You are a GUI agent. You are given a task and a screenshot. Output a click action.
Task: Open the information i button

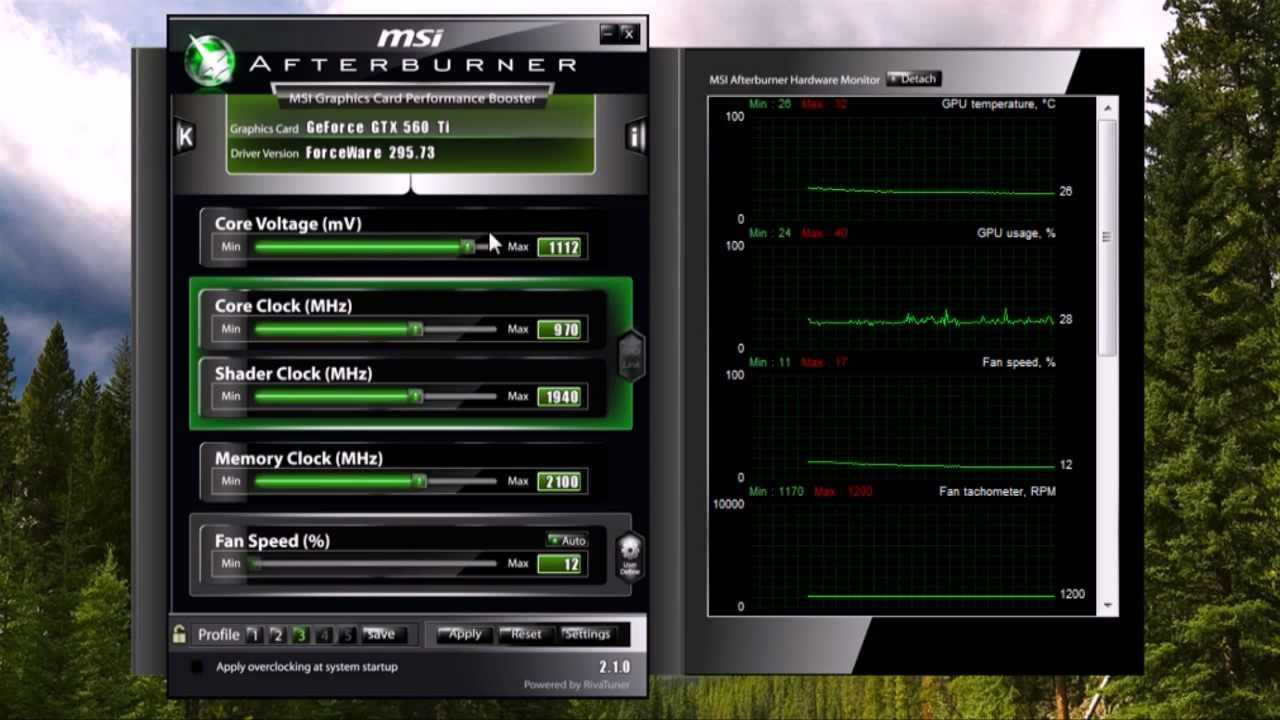point(636,135)
